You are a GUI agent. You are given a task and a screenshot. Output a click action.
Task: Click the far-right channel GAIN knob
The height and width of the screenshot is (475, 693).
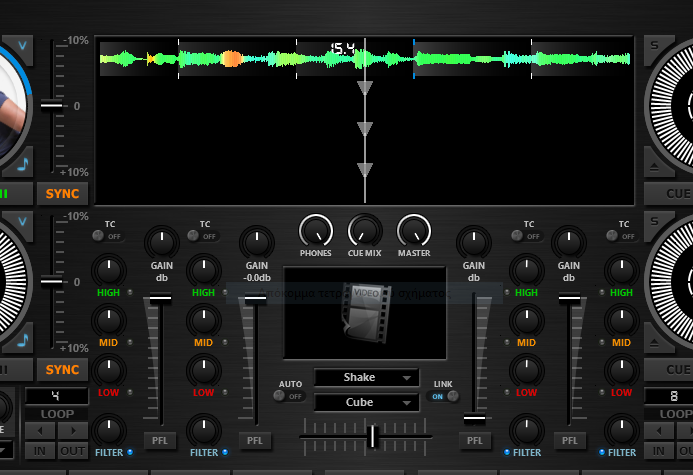coord(569,243)
